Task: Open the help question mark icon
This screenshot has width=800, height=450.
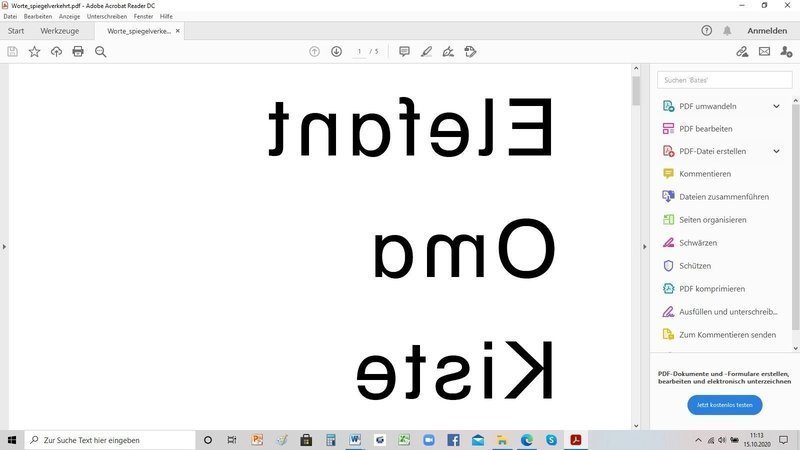Action: 706,31
